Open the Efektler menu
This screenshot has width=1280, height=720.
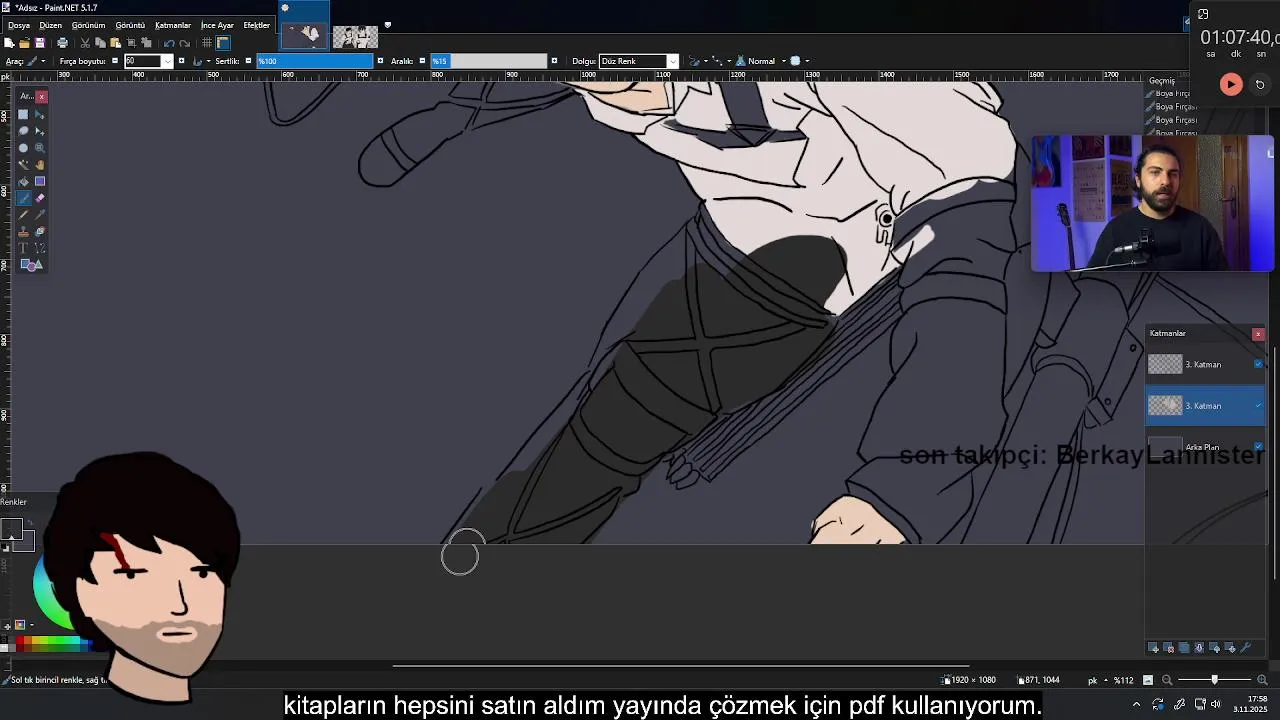pyautogui.click(x=257, y=25)
